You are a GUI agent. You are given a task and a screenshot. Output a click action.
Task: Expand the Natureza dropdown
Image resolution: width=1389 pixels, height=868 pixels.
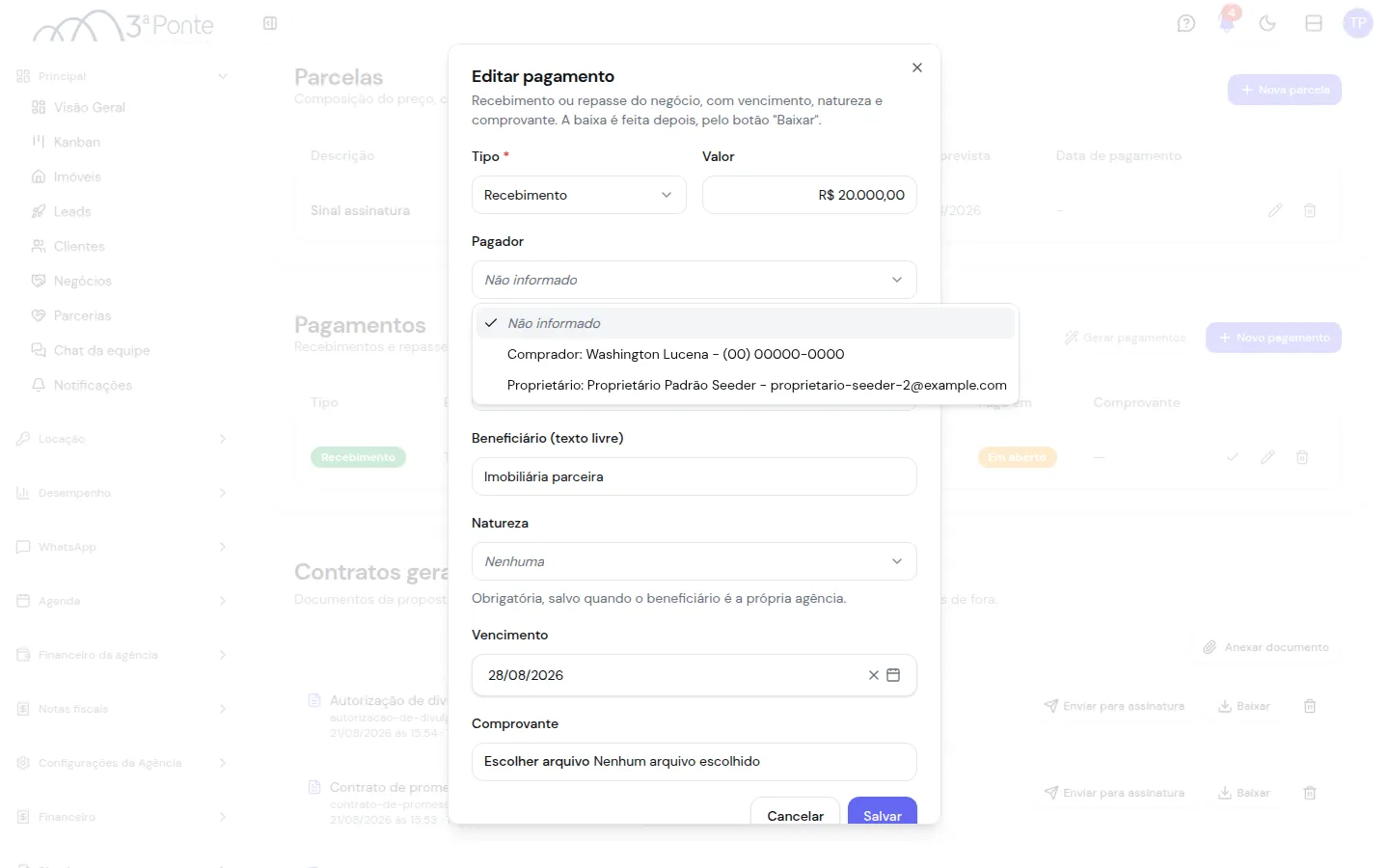coord(694,561)
